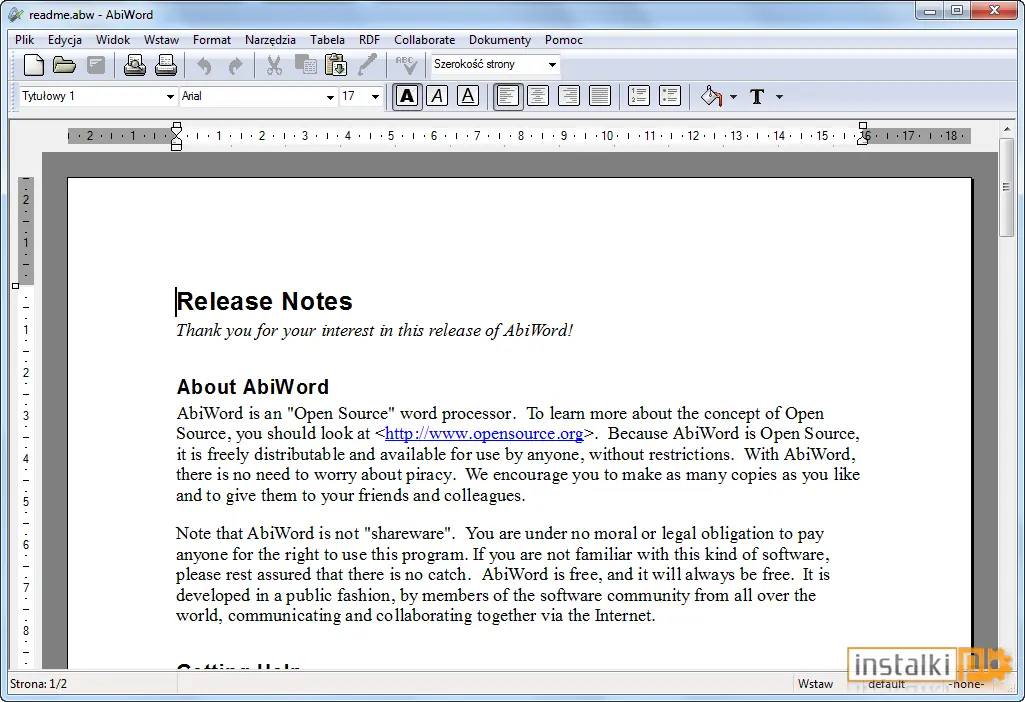1025x702 pixels.
Task: Click the cut scissors icon
Action: pos(274,65)
